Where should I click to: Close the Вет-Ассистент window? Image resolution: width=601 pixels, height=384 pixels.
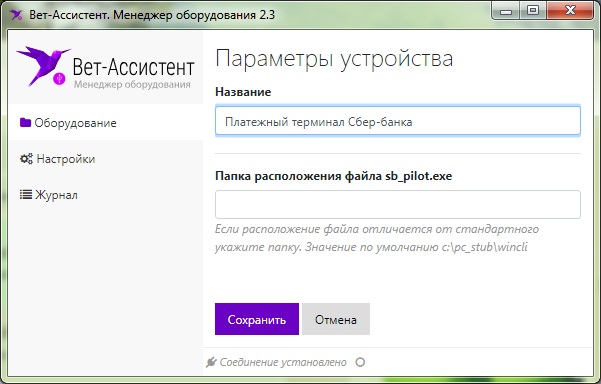click(570, 11)
